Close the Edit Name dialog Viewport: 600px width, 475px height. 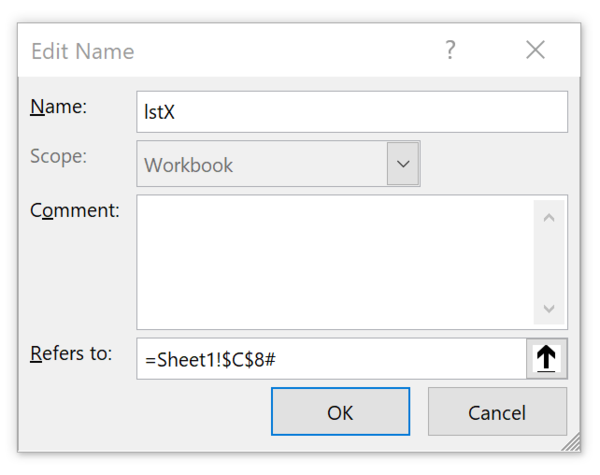click(535, 50)
